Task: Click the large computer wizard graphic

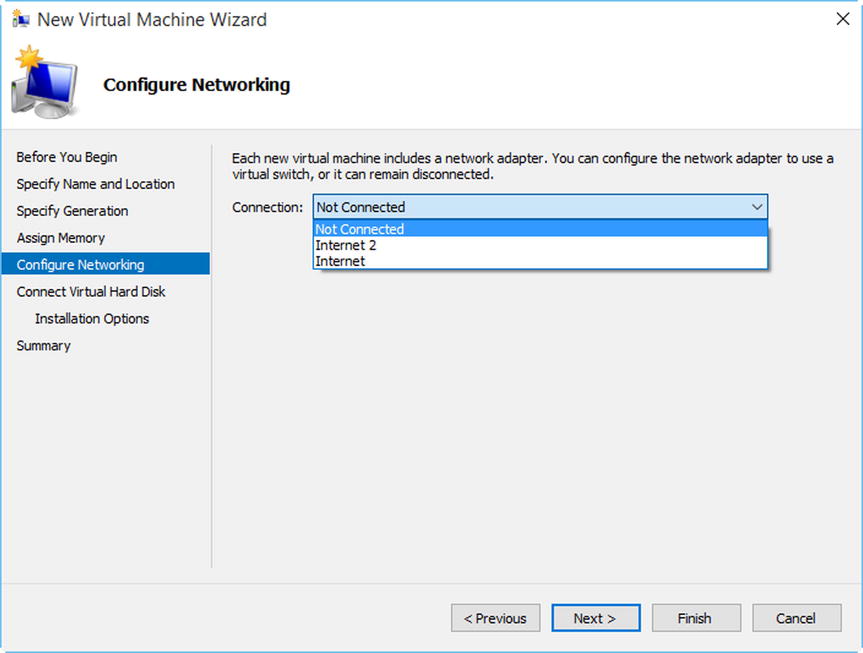Action: tap(44, 83)
